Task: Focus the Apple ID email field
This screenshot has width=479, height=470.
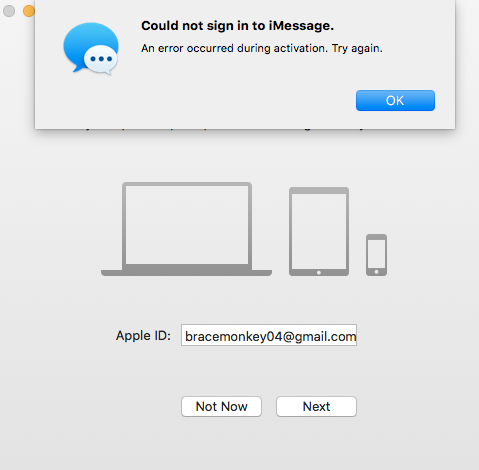Action: [x=269, y=335]
